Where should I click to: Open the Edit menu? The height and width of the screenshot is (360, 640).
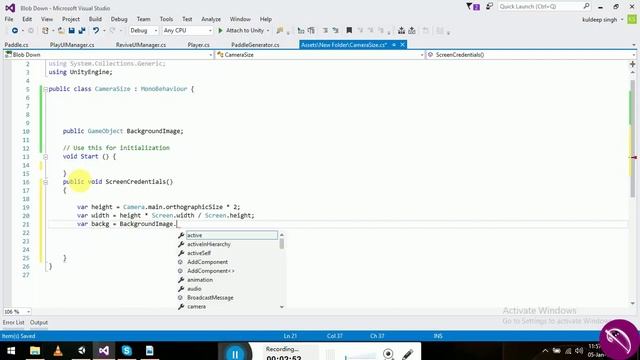(x=27, y=19)
